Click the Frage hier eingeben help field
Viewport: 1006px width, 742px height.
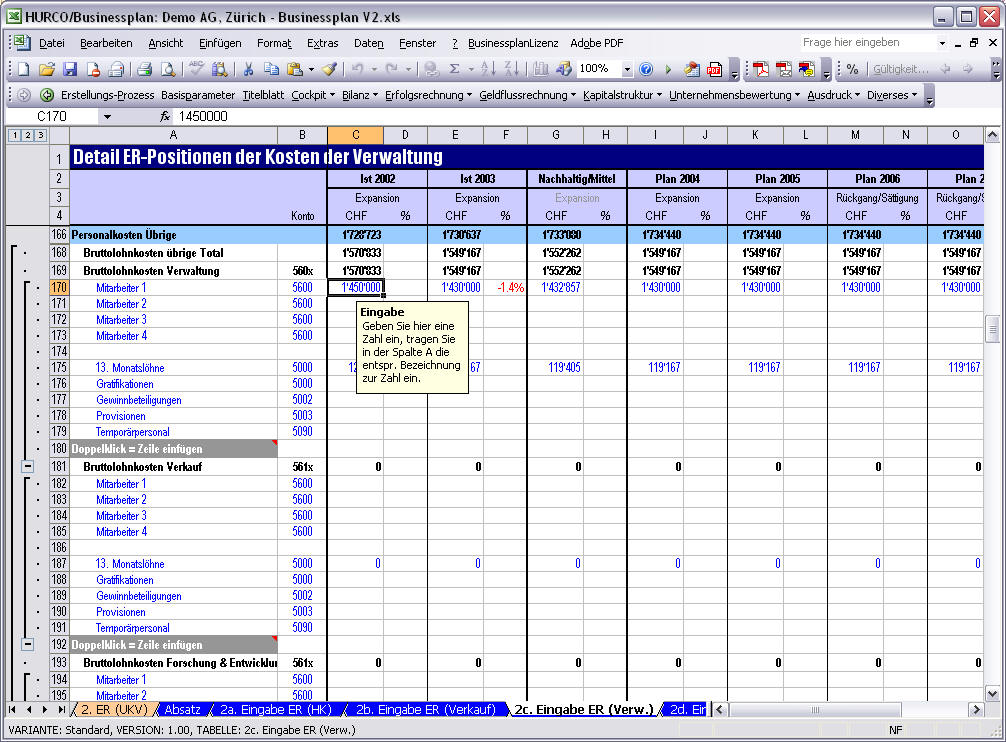867,42
